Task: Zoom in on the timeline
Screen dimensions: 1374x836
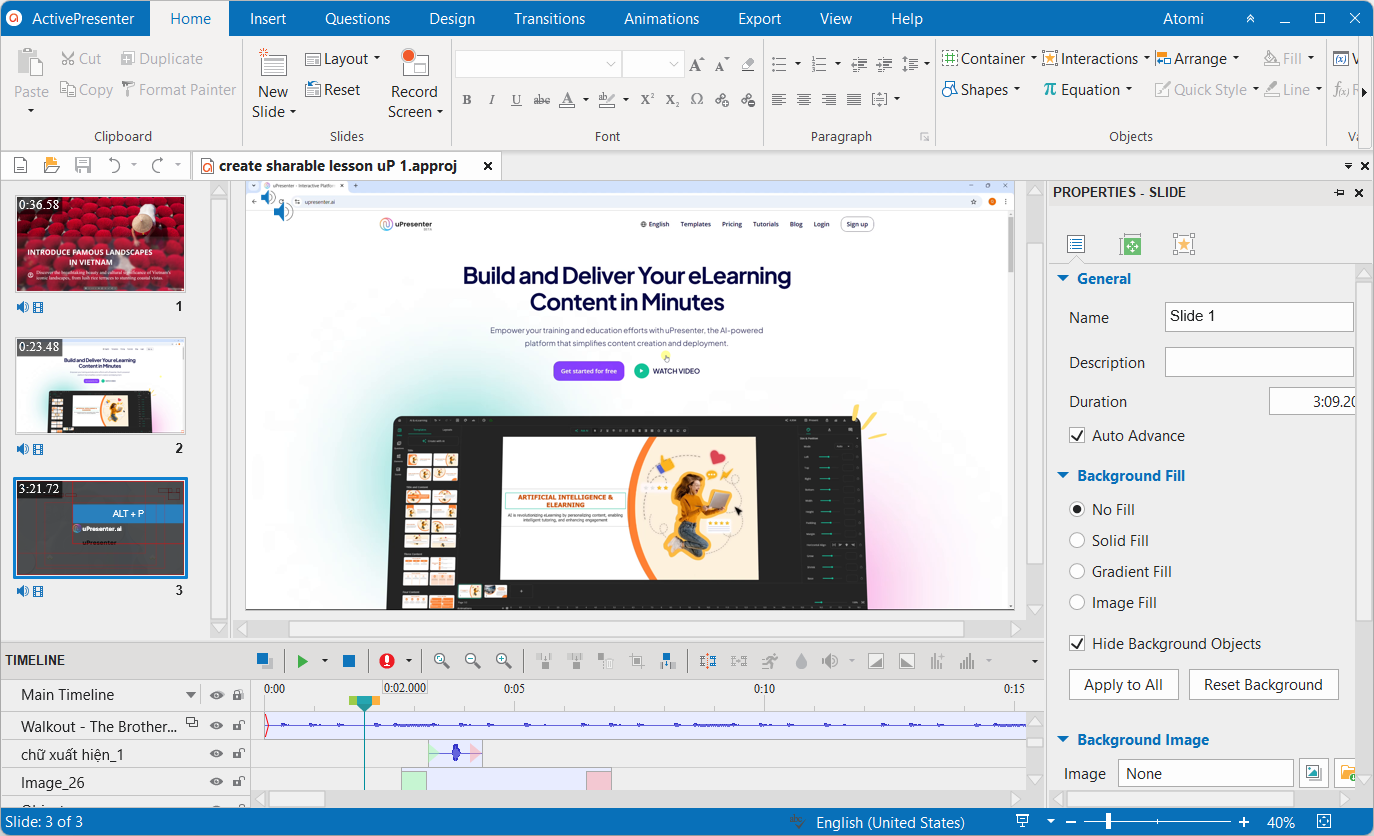Action: [x=504, y=661]
